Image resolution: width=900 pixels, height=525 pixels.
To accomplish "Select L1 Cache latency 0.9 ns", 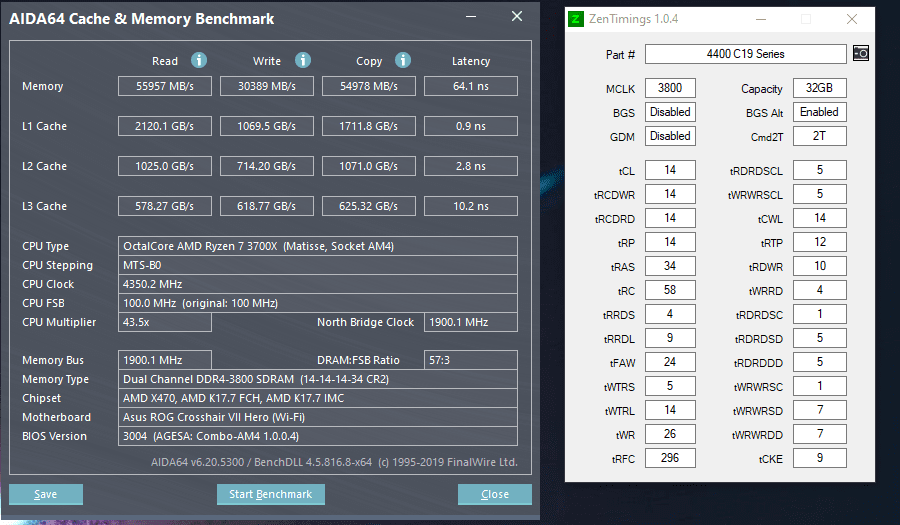I will [x=471, y=126].
